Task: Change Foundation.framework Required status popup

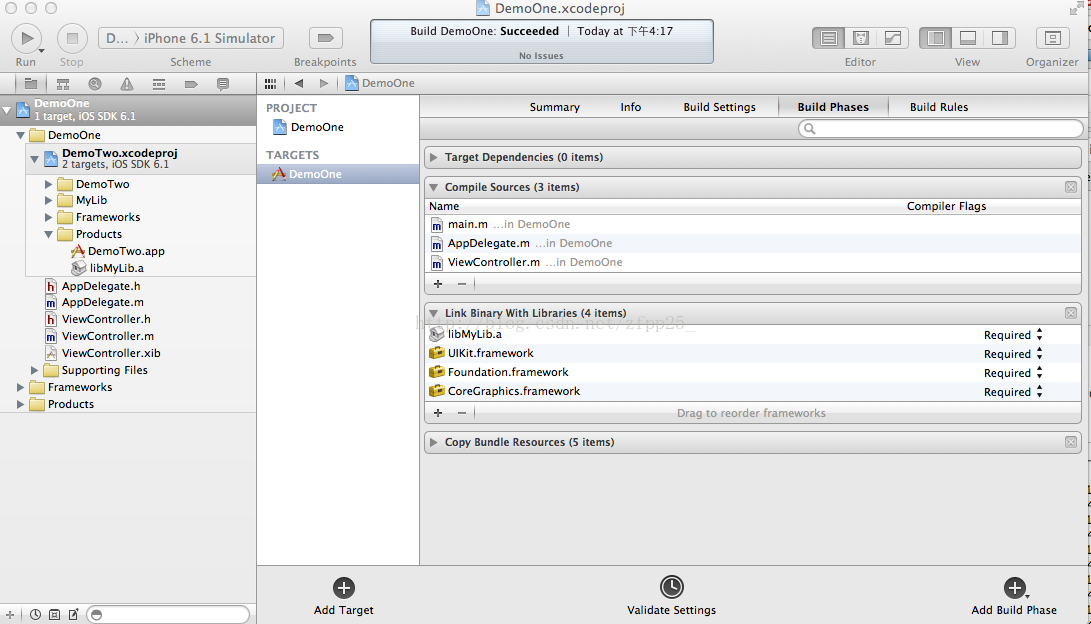Action: pyautogui.click(x=1013, y=373)
